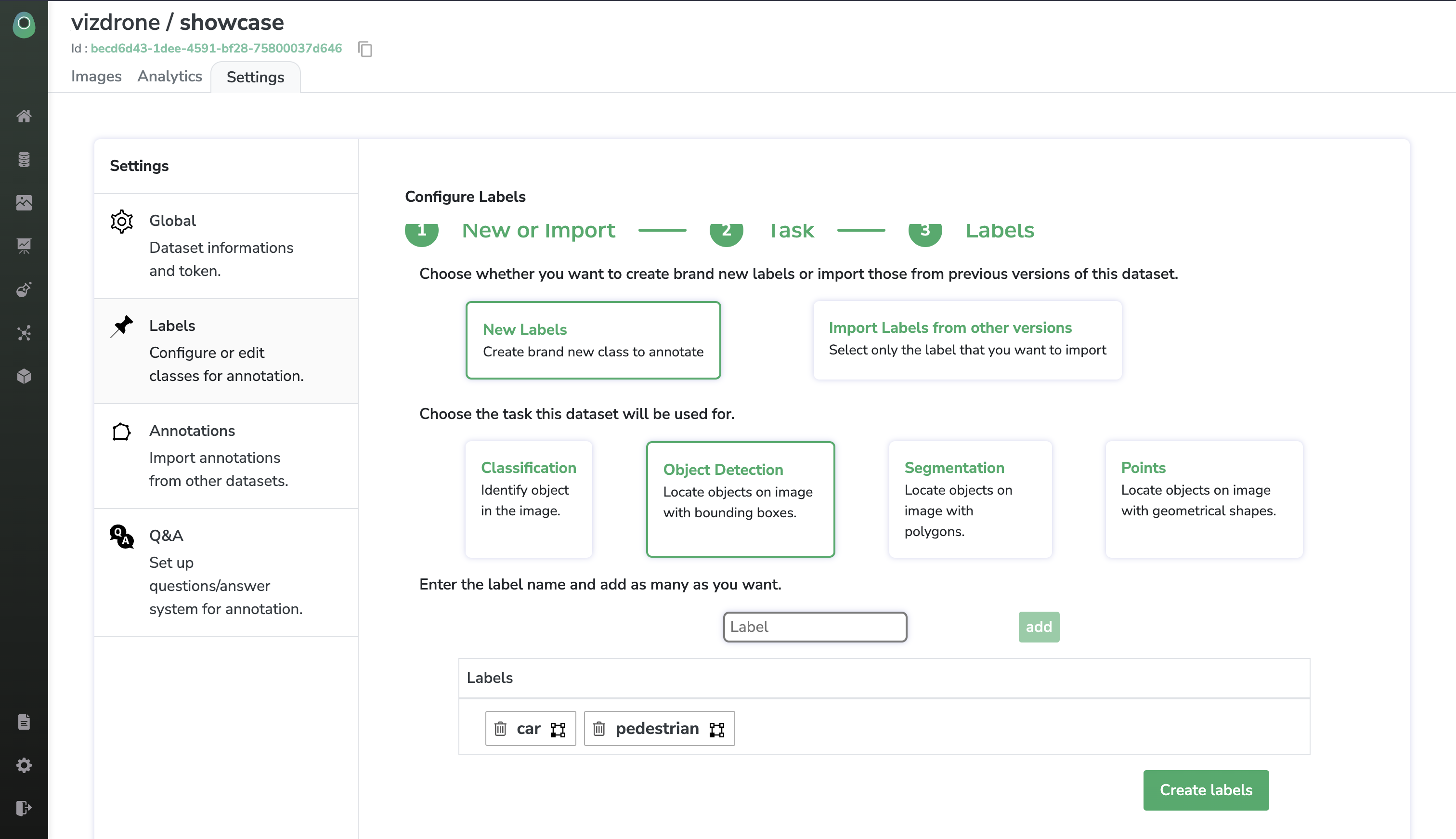Image resolution: width=1456 pixels, height=839 pixels.
Task: Click the bounding box icon next to car
Action: pyautogui.click(x=558, y=730)
